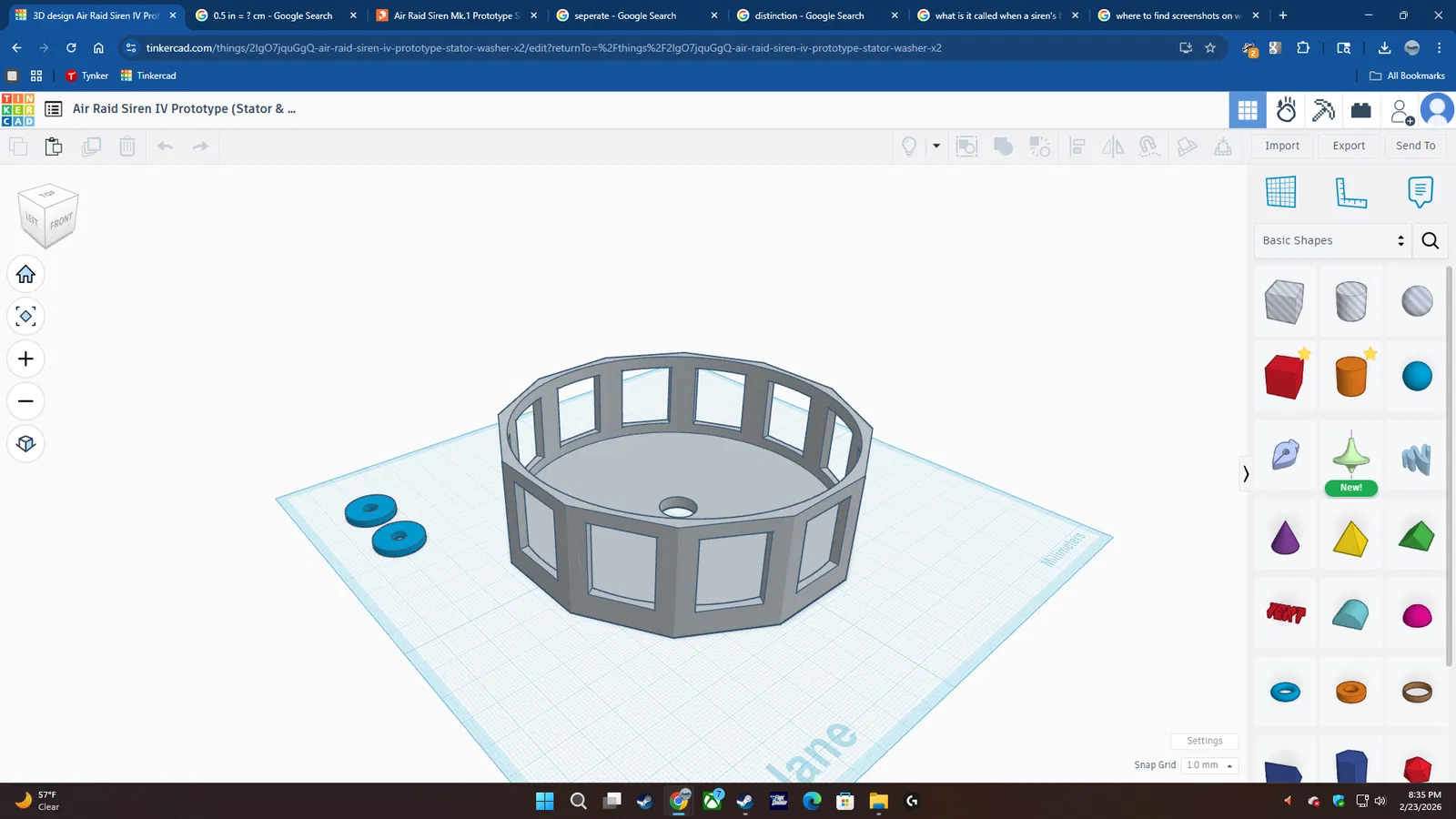Toggle show all hidden lightbulb
The height and width of the screenshot is (819, 1456).
pos(908,147)
